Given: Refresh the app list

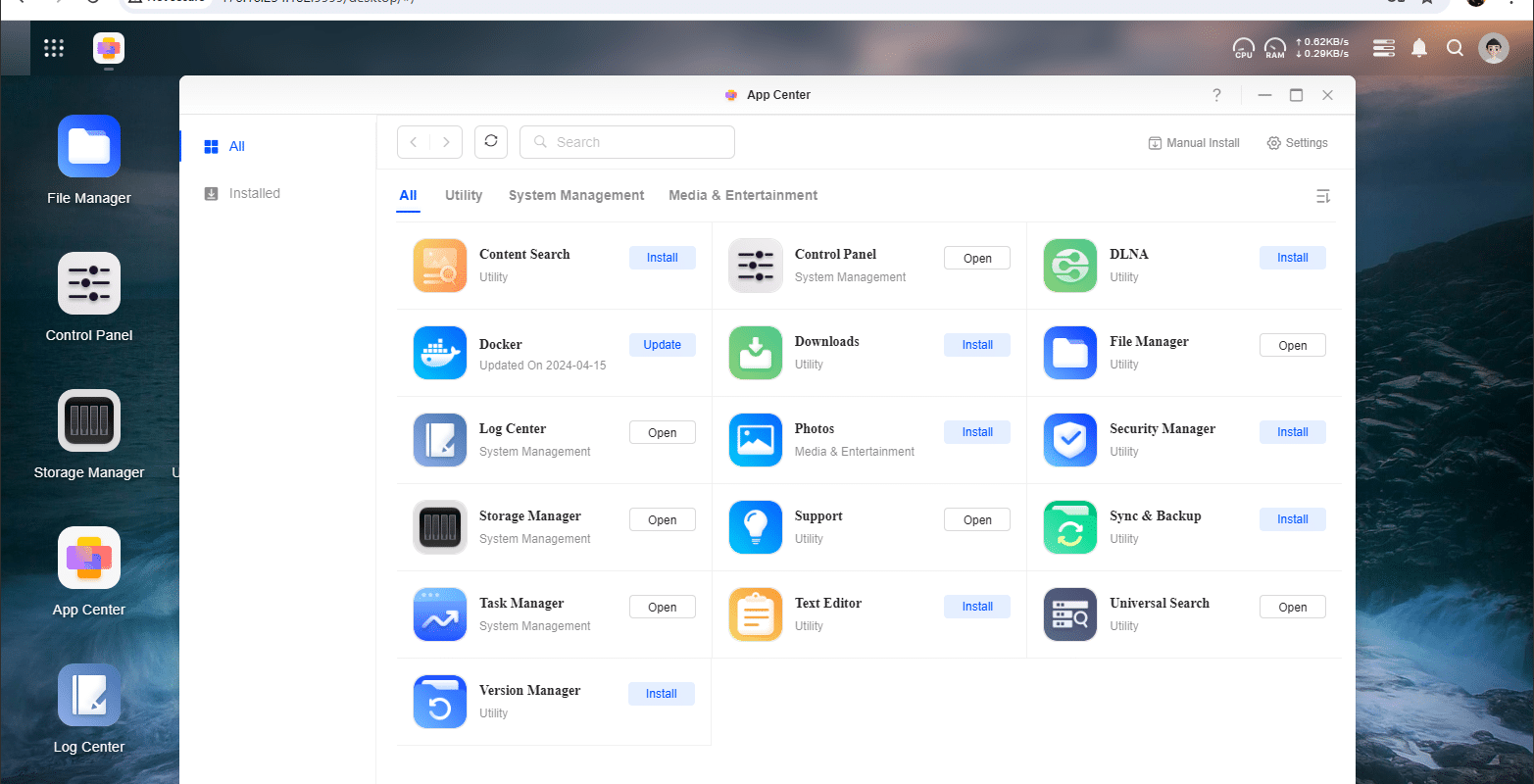Looking at the screenshot, I should [491, 141].
